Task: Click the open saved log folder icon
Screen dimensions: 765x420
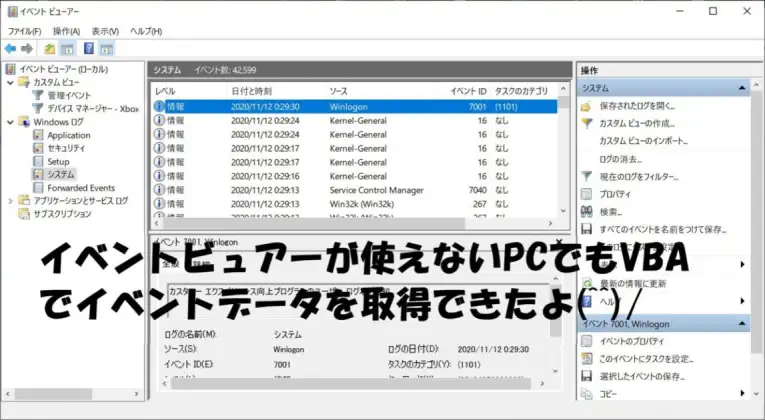Action: click(587, 105)
